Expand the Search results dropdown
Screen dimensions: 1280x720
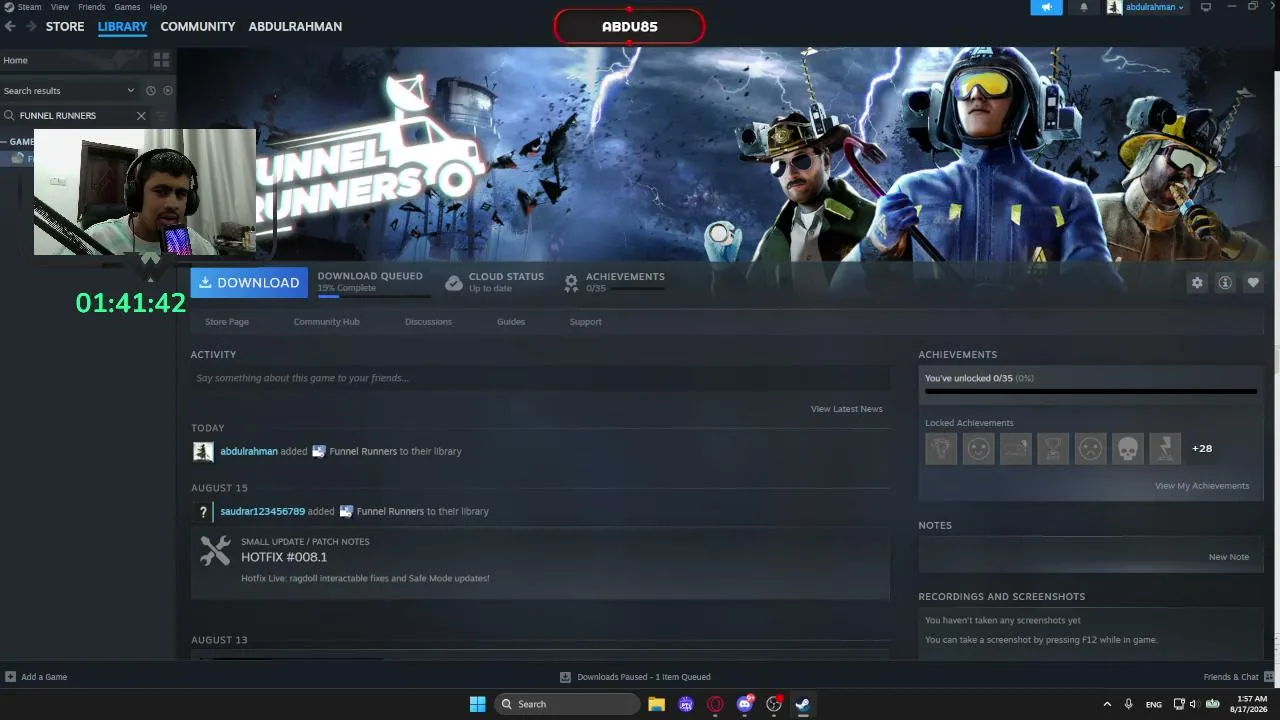click(69, 90)
